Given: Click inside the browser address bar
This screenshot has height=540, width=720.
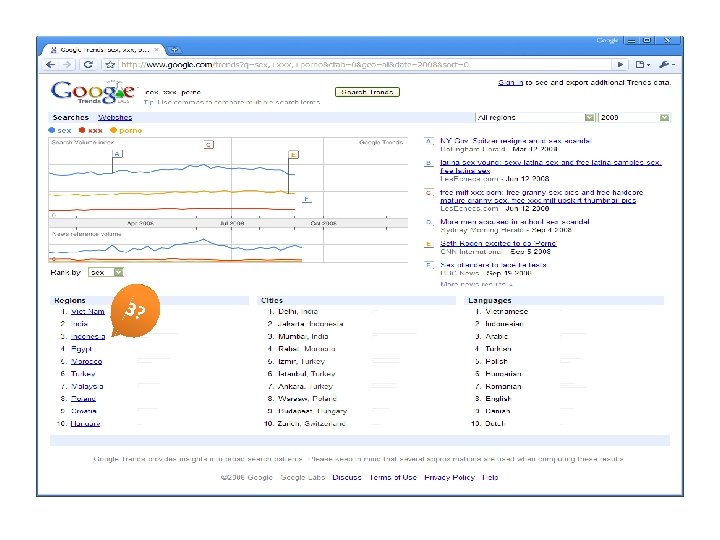Looking at the screenshot, I should pos(363,65).
